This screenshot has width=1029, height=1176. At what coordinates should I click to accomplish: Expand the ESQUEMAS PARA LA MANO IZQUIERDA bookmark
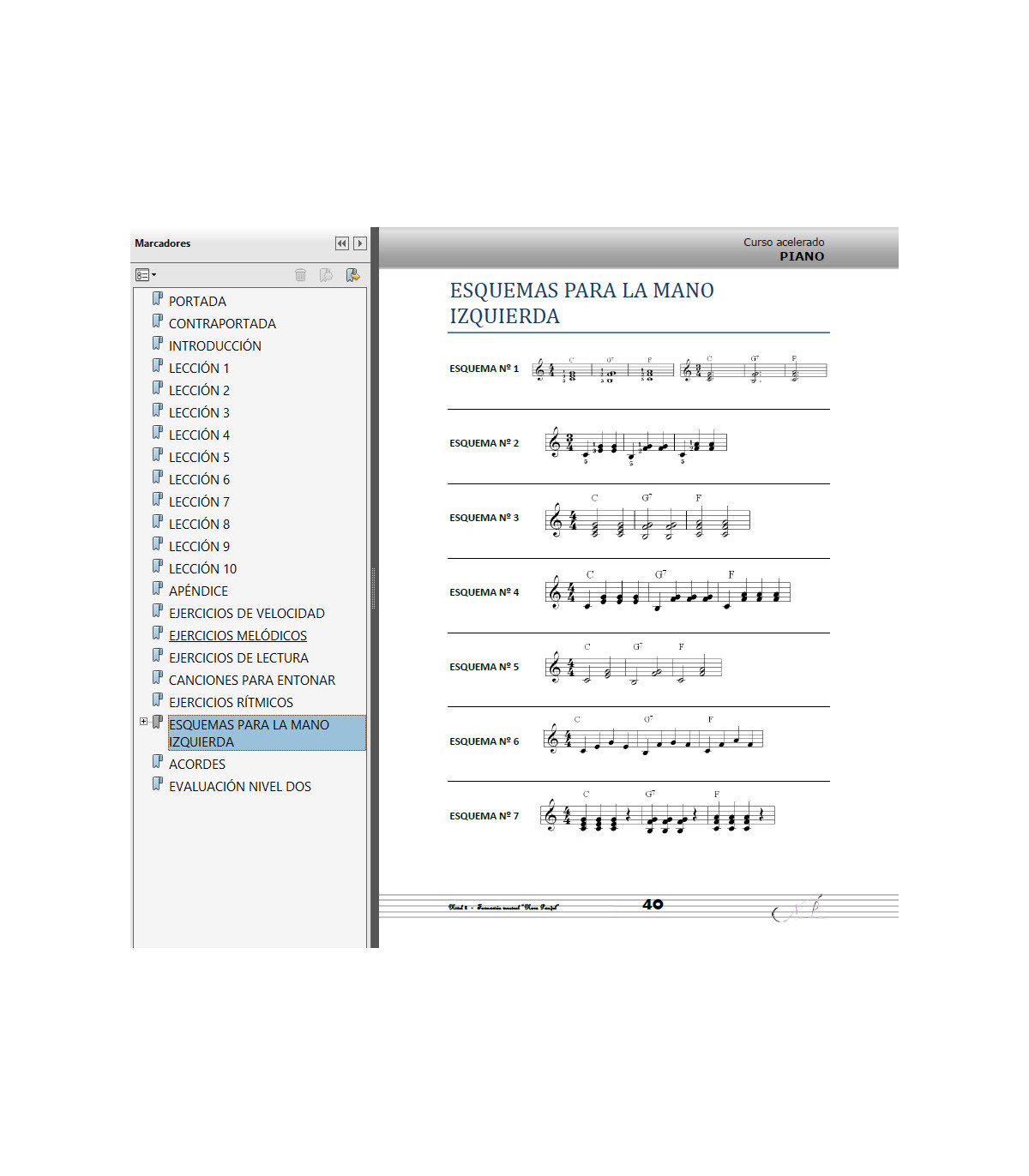point(143,722)
